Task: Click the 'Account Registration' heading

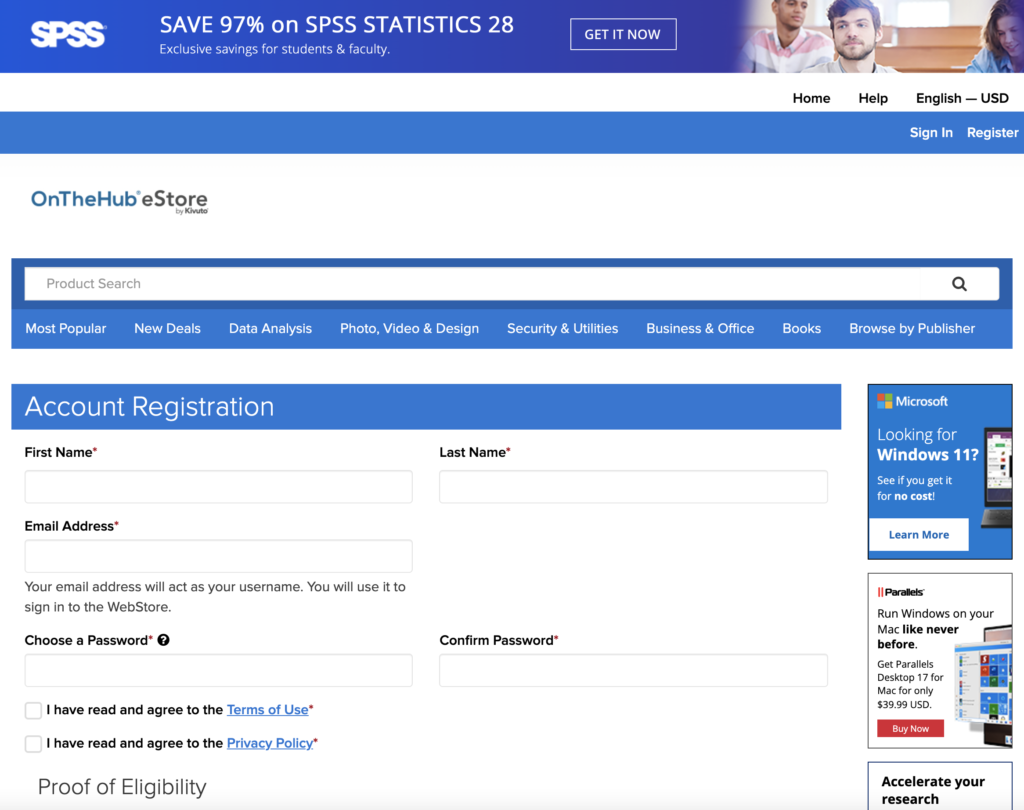Action: (150, 406)
